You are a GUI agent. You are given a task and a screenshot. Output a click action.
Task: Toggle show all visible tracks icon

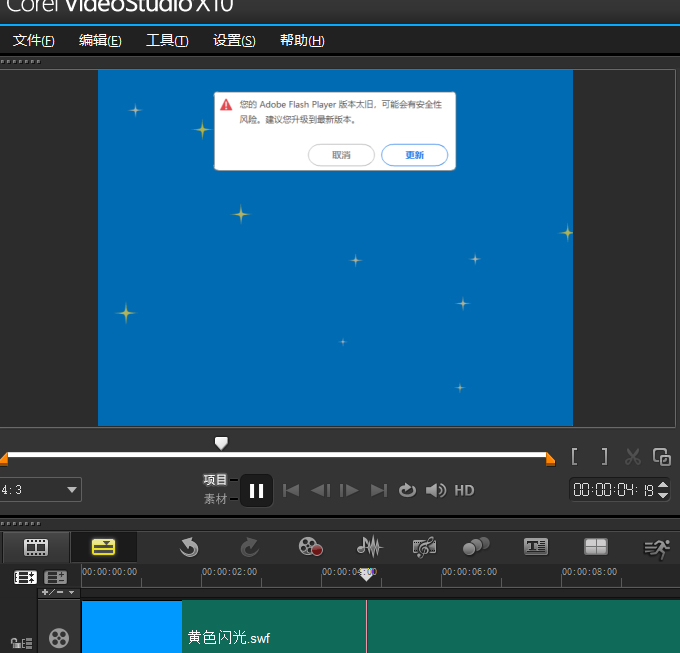(x=25, y=578)
